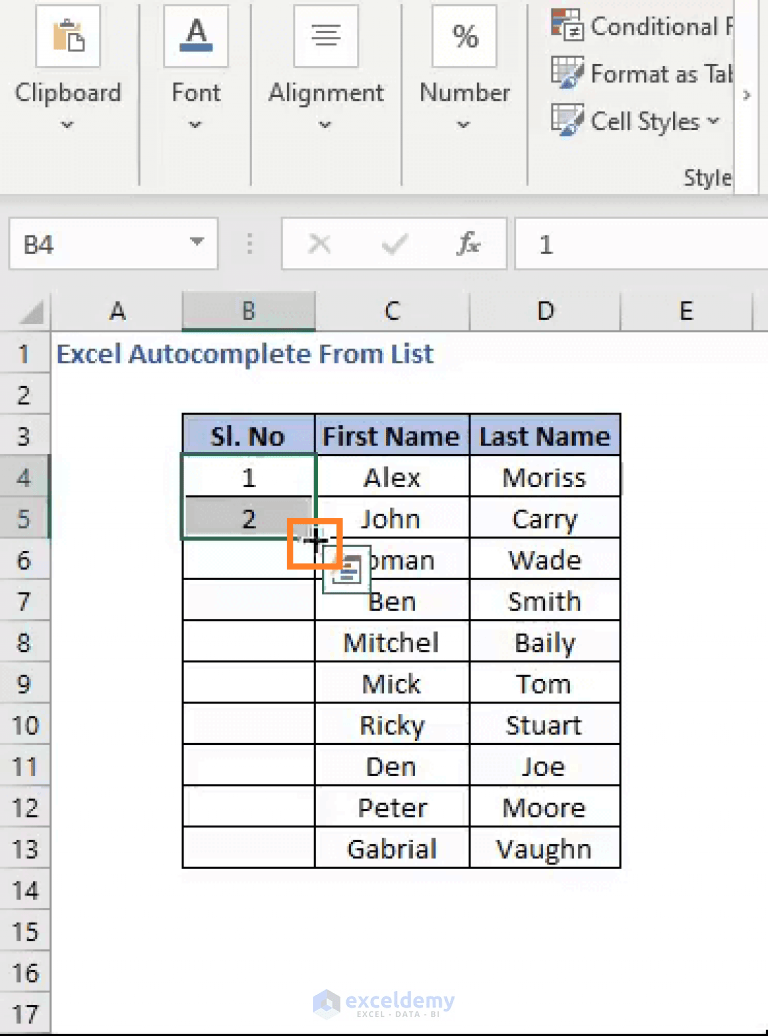Screen dimensions: 768x1036
Task: Open Insert Function (fx)
Action: (469, 244)
